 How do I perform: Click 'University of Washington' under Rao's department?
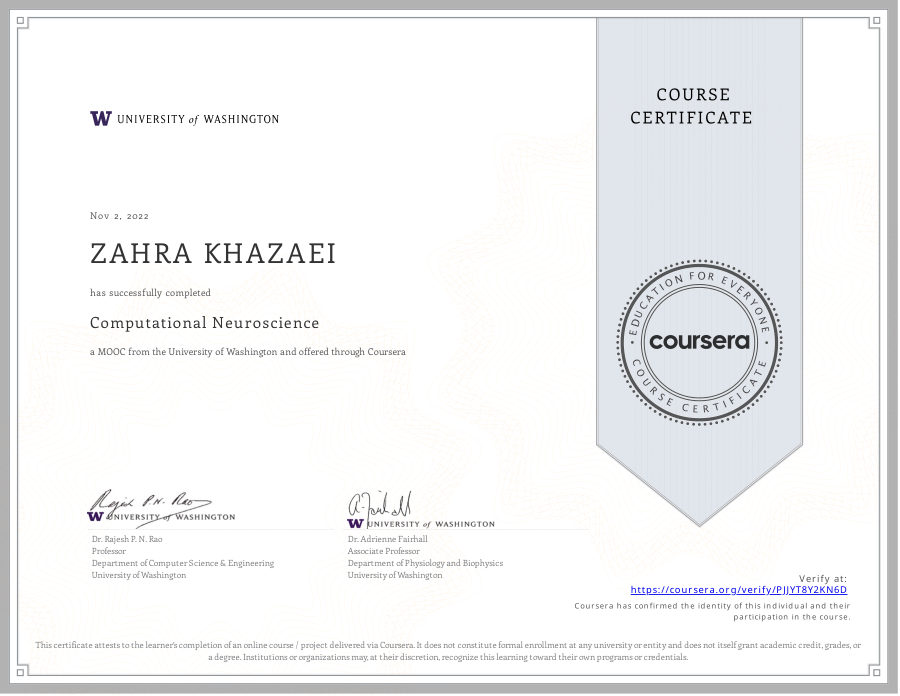[139, 575]
